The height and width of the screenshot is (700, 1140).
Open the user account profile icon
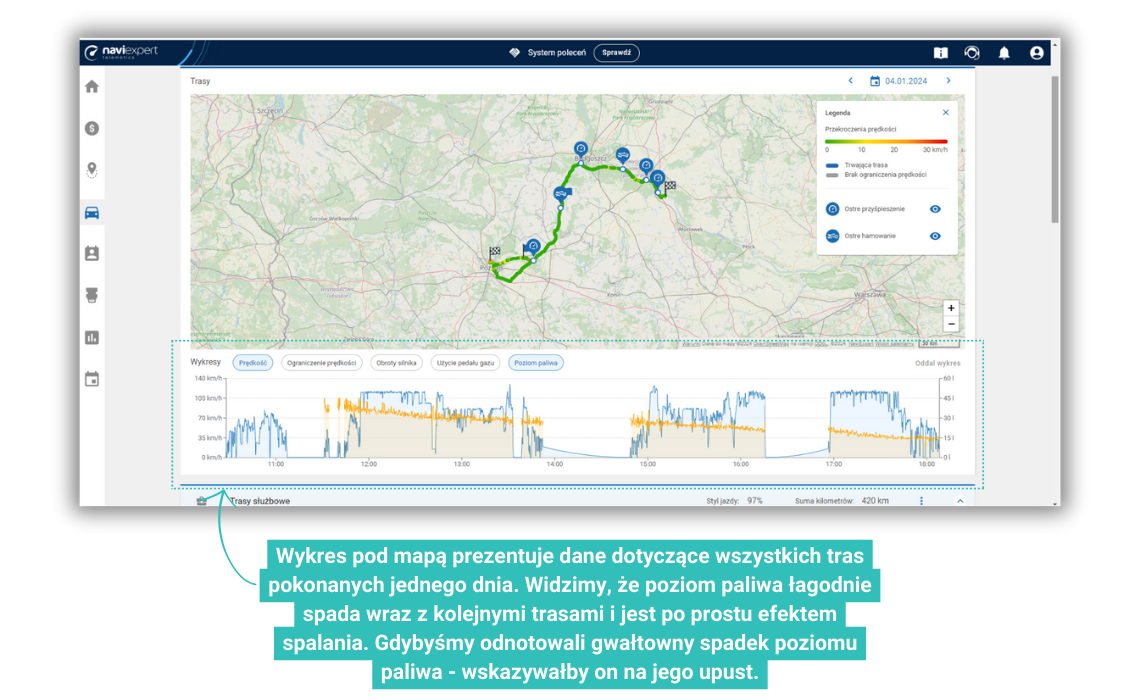pos(1036,53)
